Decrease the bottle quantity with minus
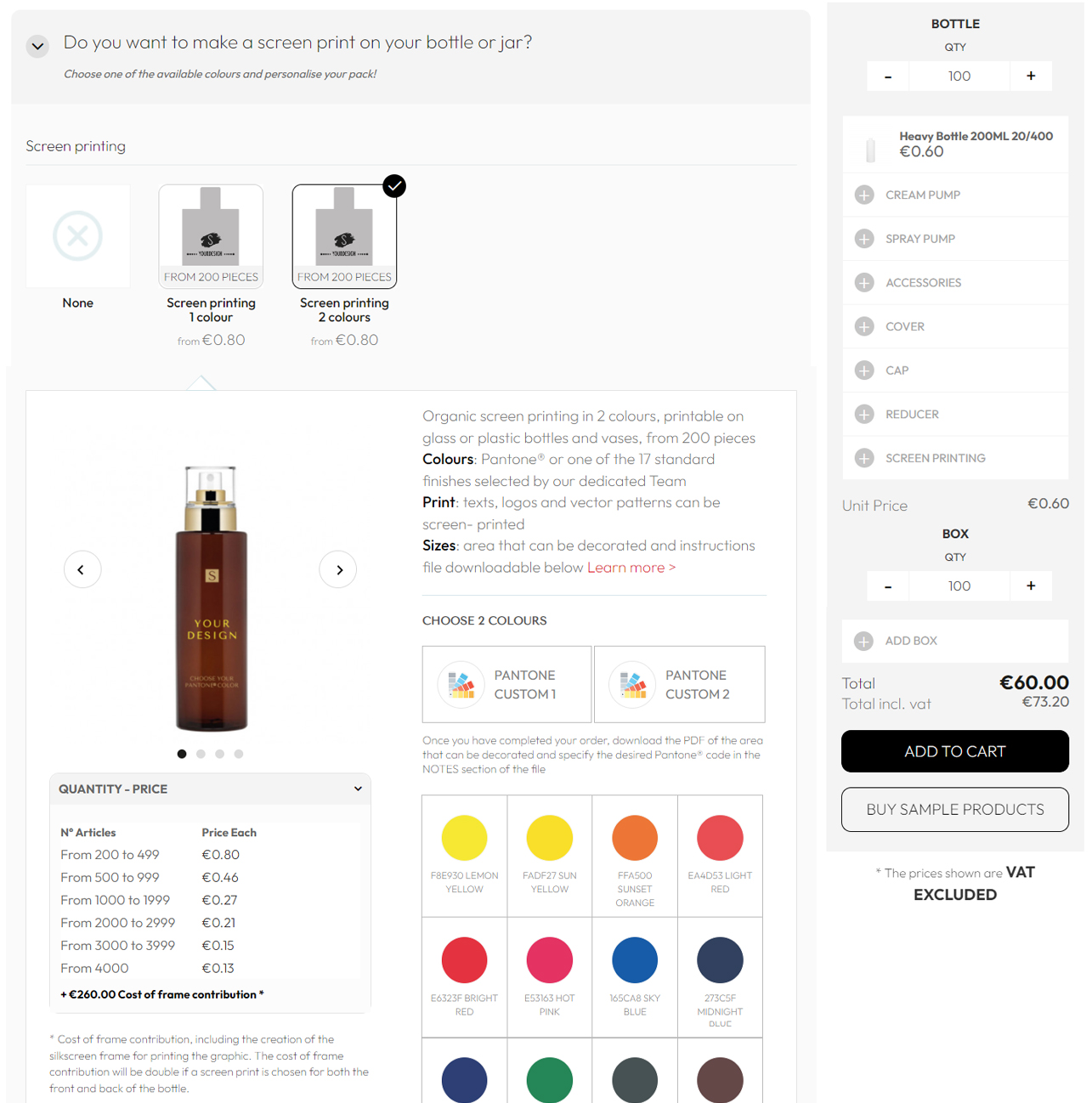Viewport: 1092px width, 1103px height. click(x=888, y=76)
